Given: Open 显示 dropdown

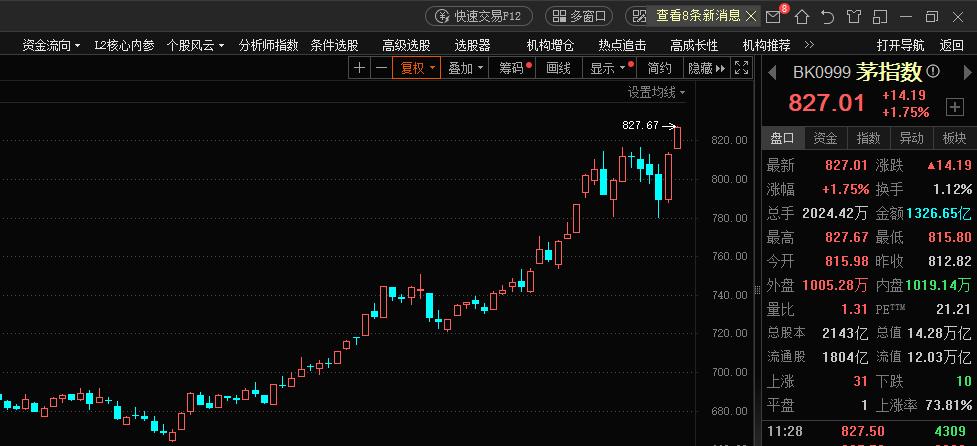Looking at the screenshot, I should [611, 69].
